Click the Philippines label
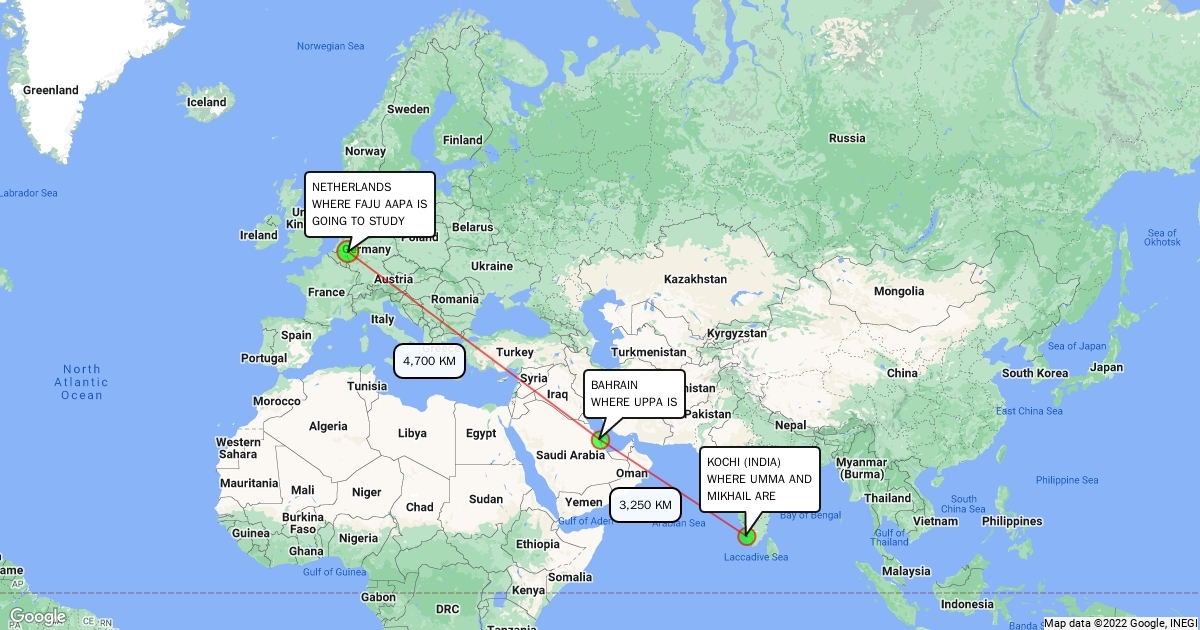The width and height of the screenshot is (1200, 630). click(1011, 521)
